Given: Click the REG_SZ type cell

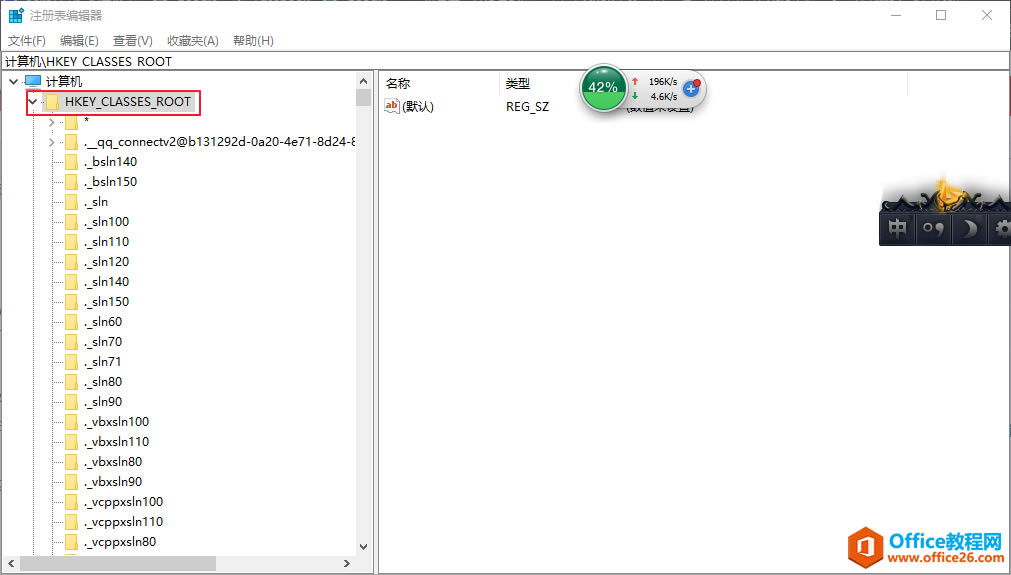Looking at the screenshot, I should [x=527, y=106].
